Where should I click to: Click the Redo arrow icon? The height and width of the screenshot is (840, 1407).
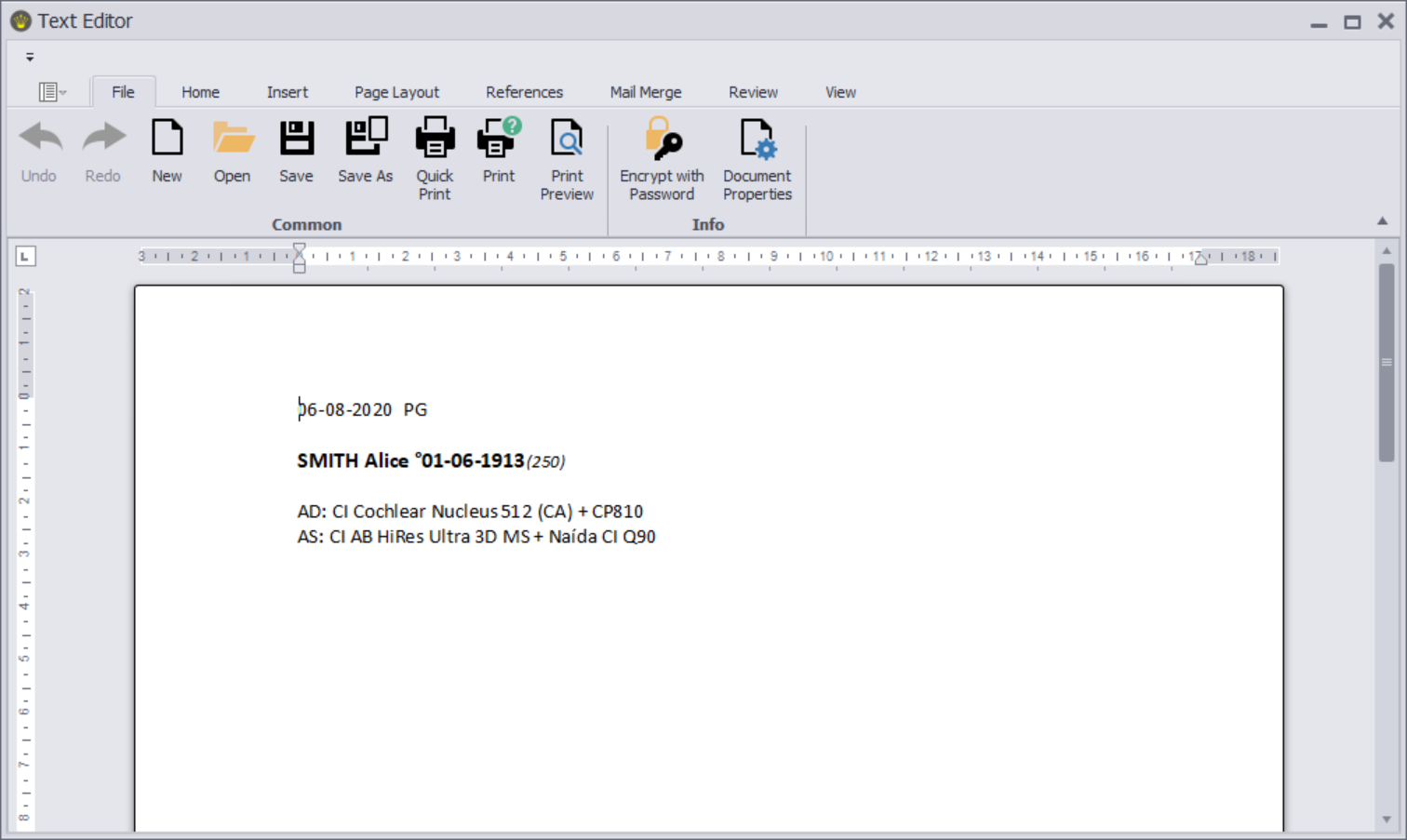103,138
